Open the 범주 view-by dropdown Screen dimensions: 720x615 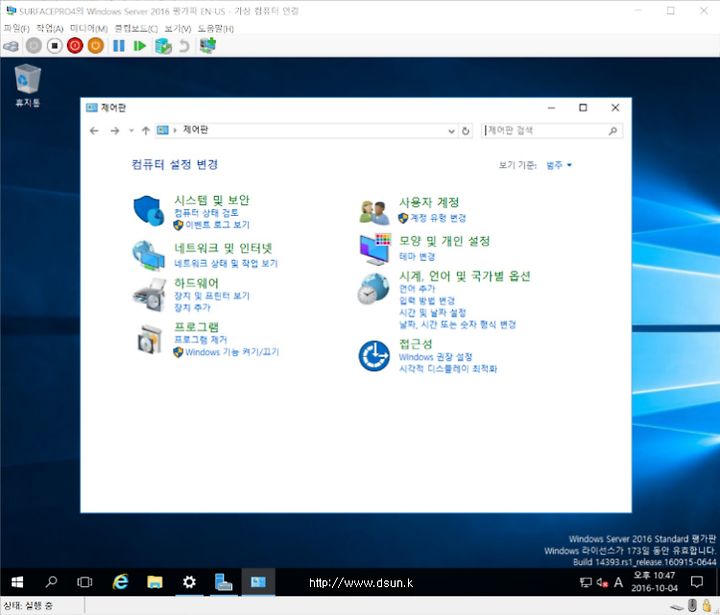(559, 165)
